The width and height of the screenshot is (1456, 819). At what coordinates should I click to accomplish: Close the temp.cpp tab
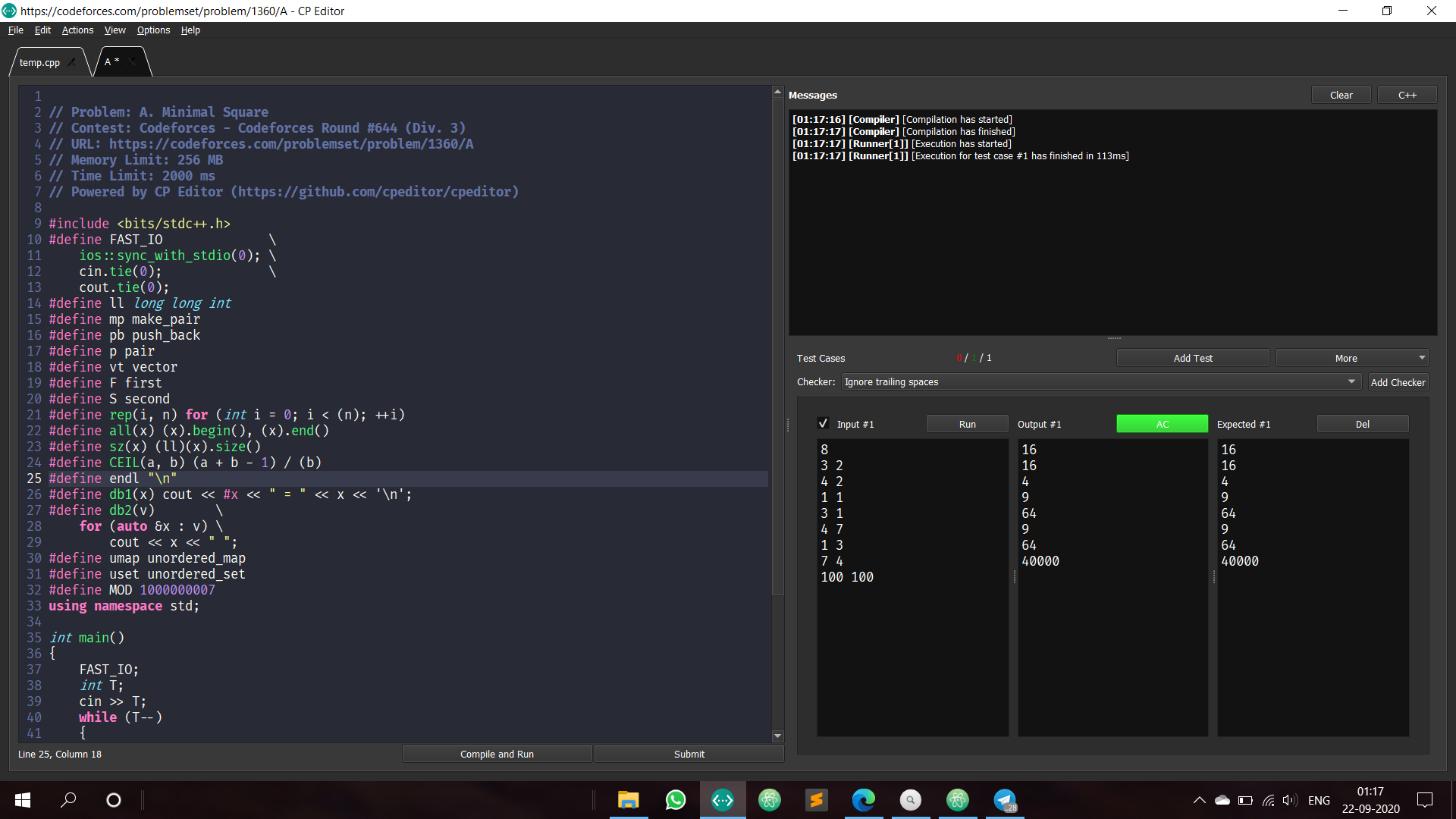click(72, 62)
